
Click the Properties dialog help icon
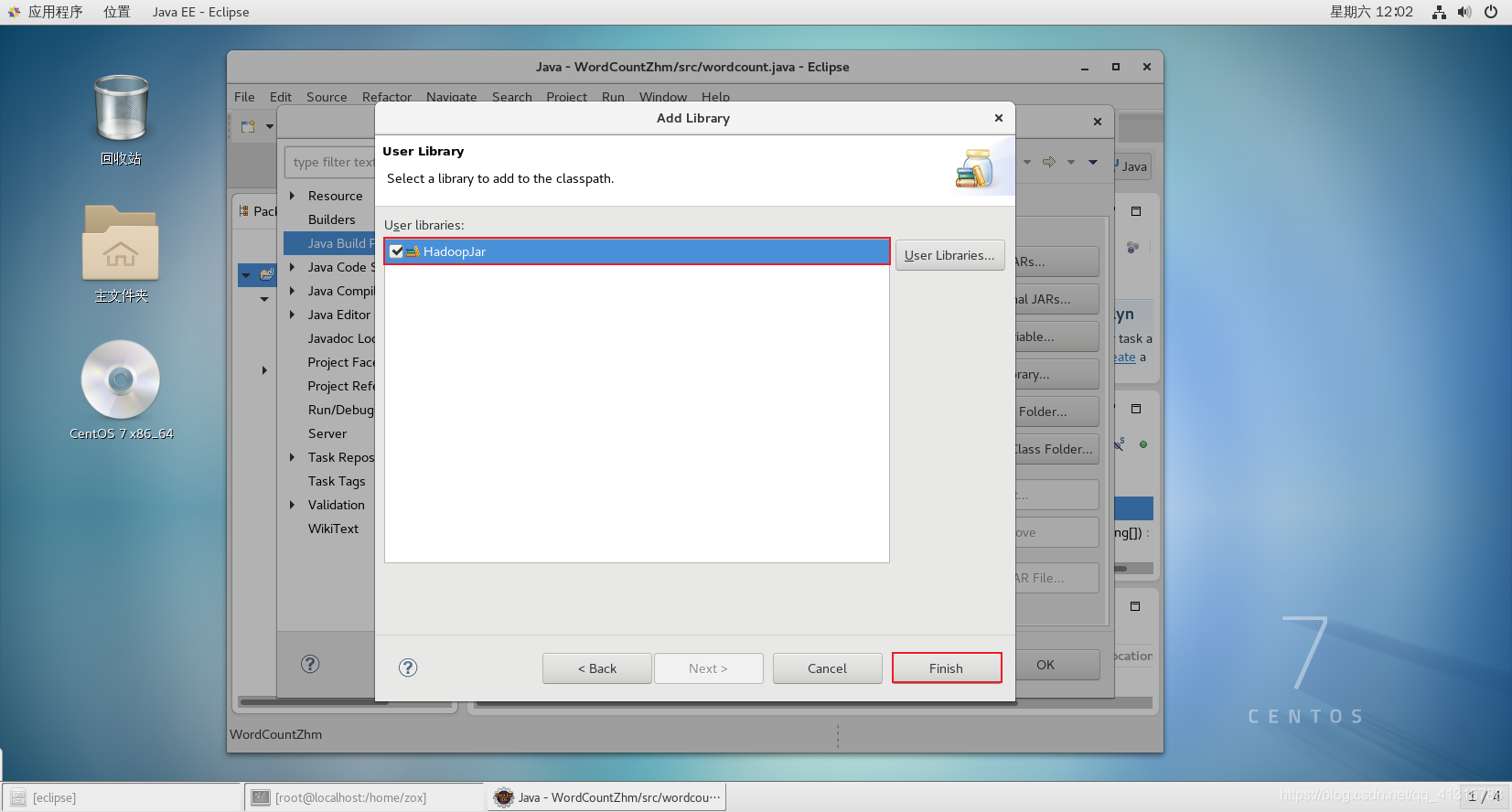coord(310,664)
